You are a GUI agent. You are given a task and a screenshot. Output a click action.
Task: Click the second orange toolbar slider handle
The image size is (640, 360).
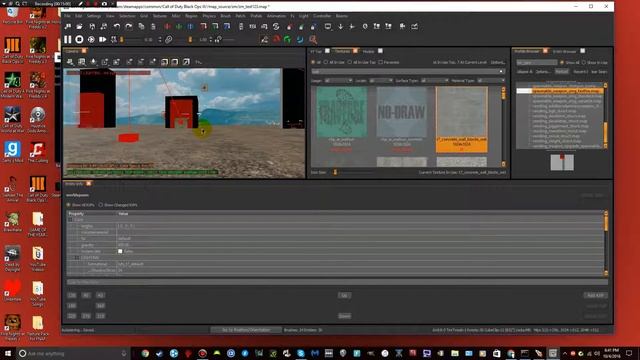click(190, 40)
